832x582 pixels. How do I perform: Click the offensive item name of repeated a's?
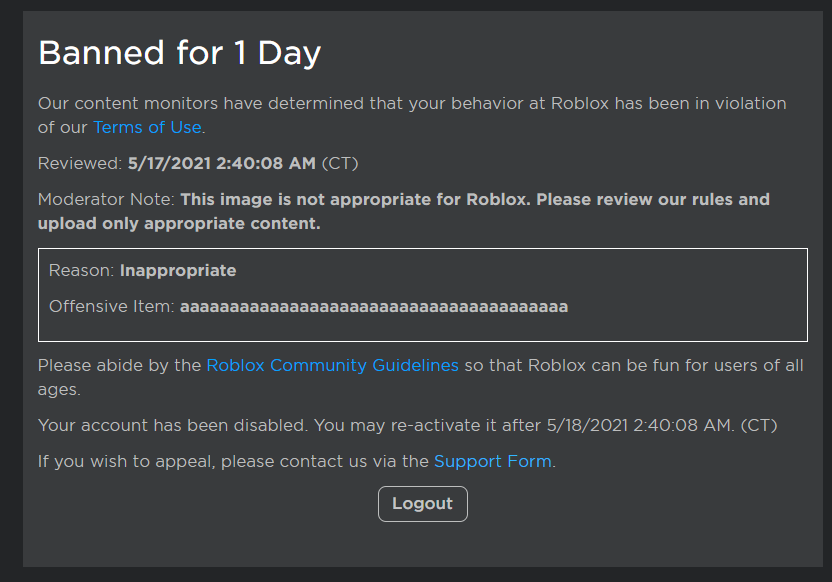pos(373,306)
